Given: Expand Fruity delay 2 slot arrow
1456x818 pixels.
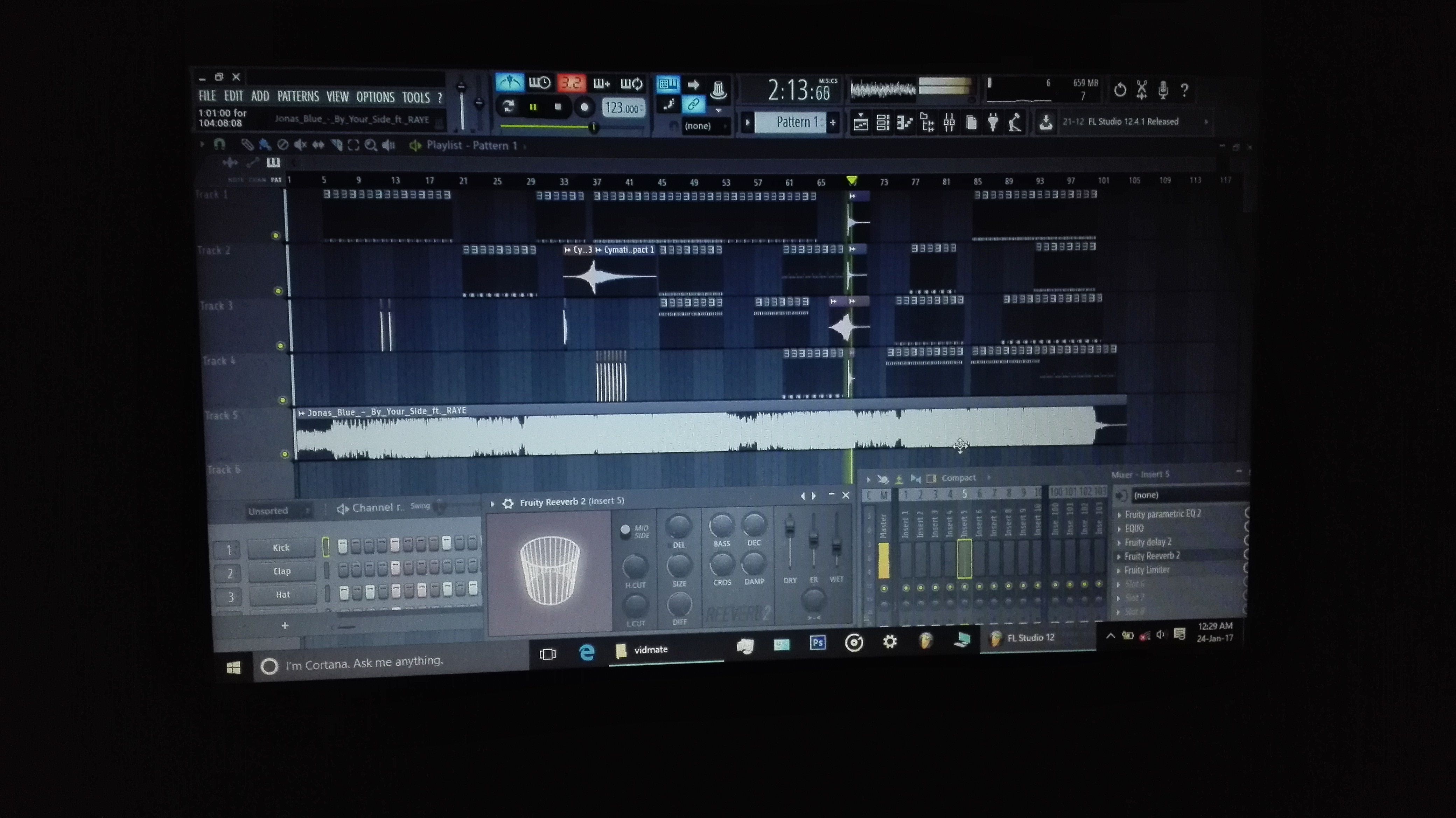Looking at the screenshot, I should 1119,543.
